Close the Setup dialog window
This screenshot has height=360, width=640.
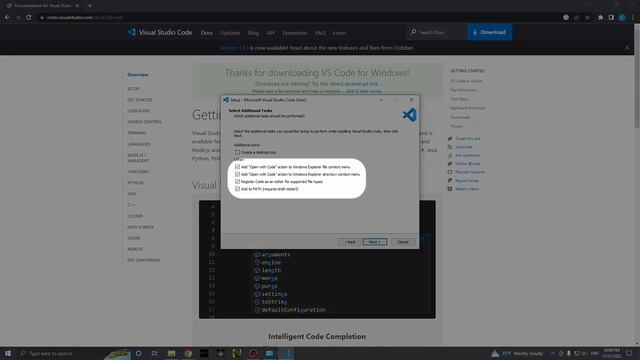pyautogui.click(x=411, y=100)
